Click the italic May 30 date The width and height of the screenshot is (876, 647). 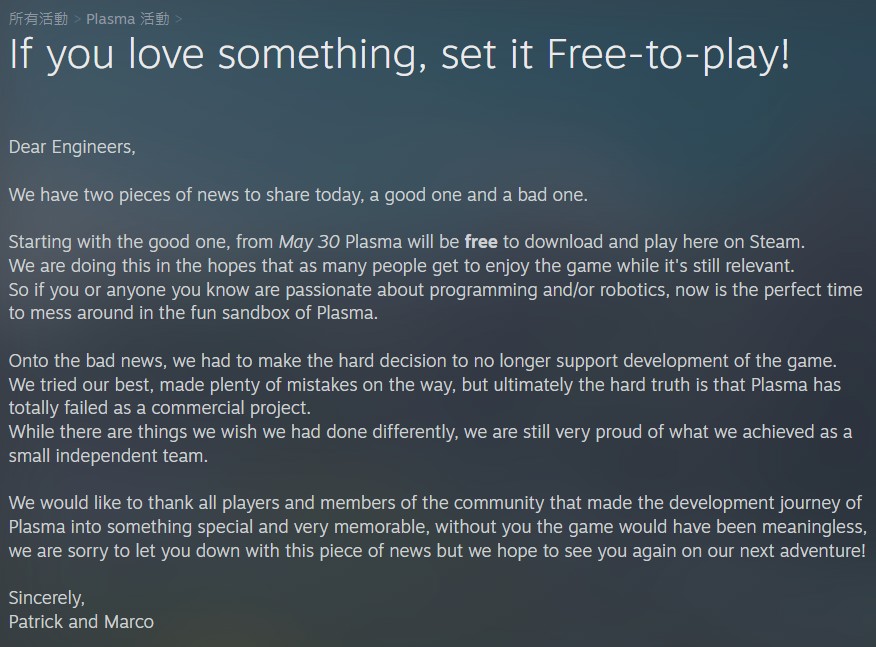click(x=309, y=242)
